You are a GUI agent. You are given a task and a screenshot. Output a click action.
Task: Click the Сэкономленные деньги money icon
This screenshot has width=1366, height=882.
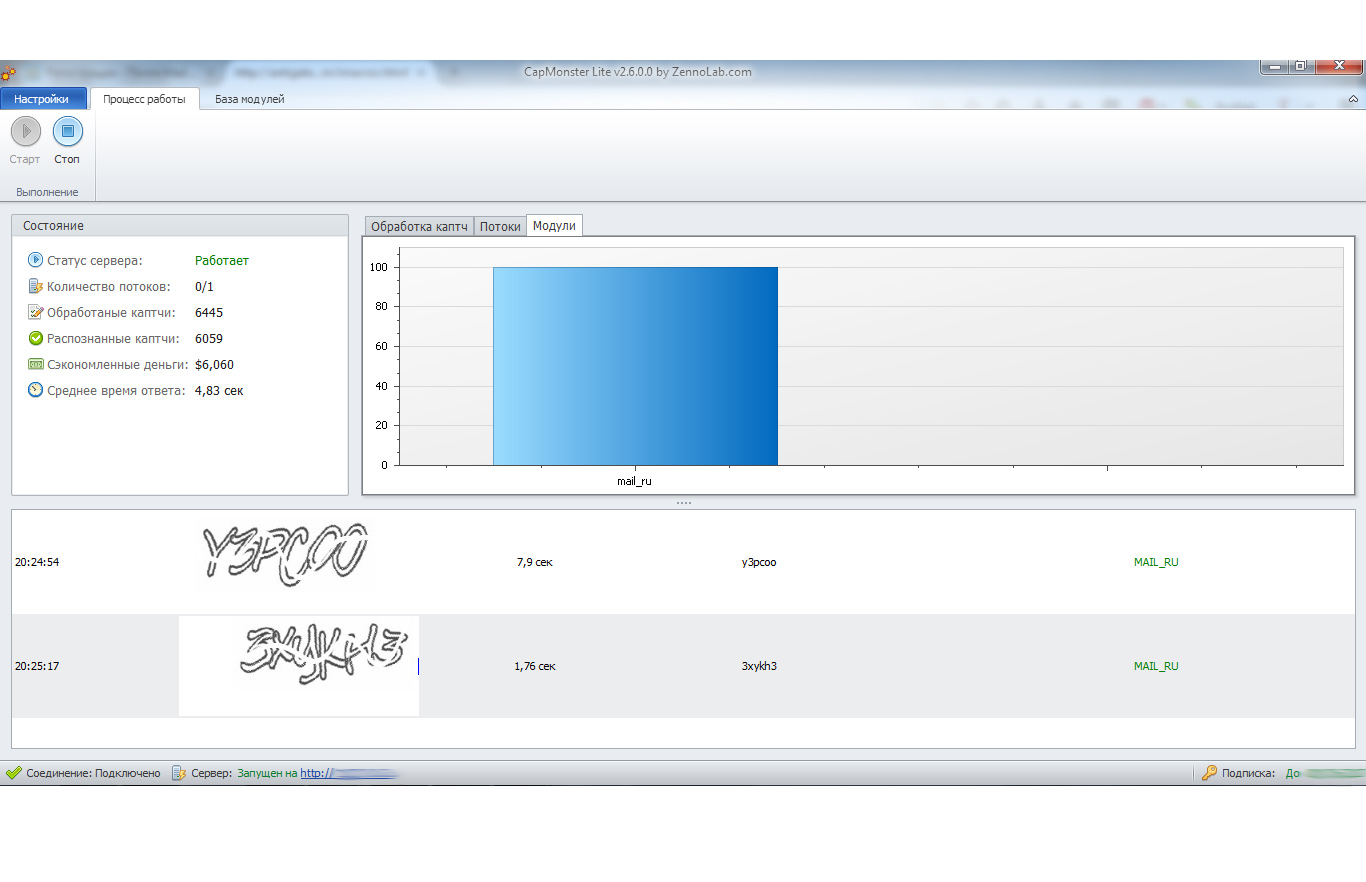tap(35, 364)
